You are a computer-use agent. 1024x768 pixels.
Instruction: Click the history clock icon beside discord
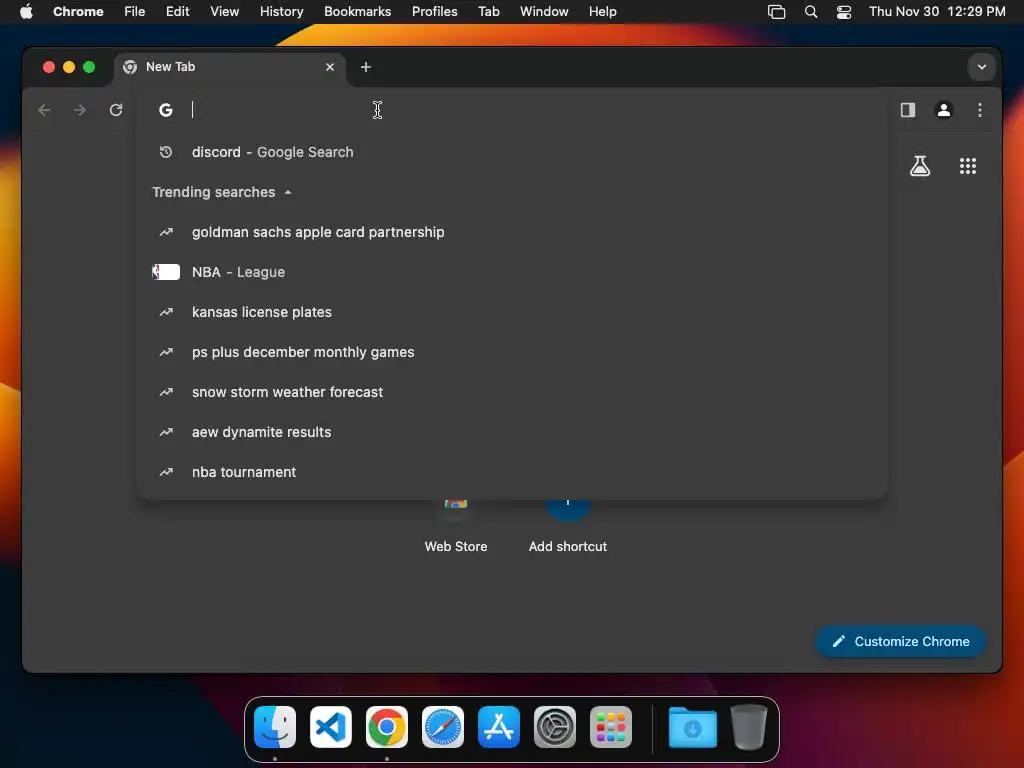click(166, 152)
